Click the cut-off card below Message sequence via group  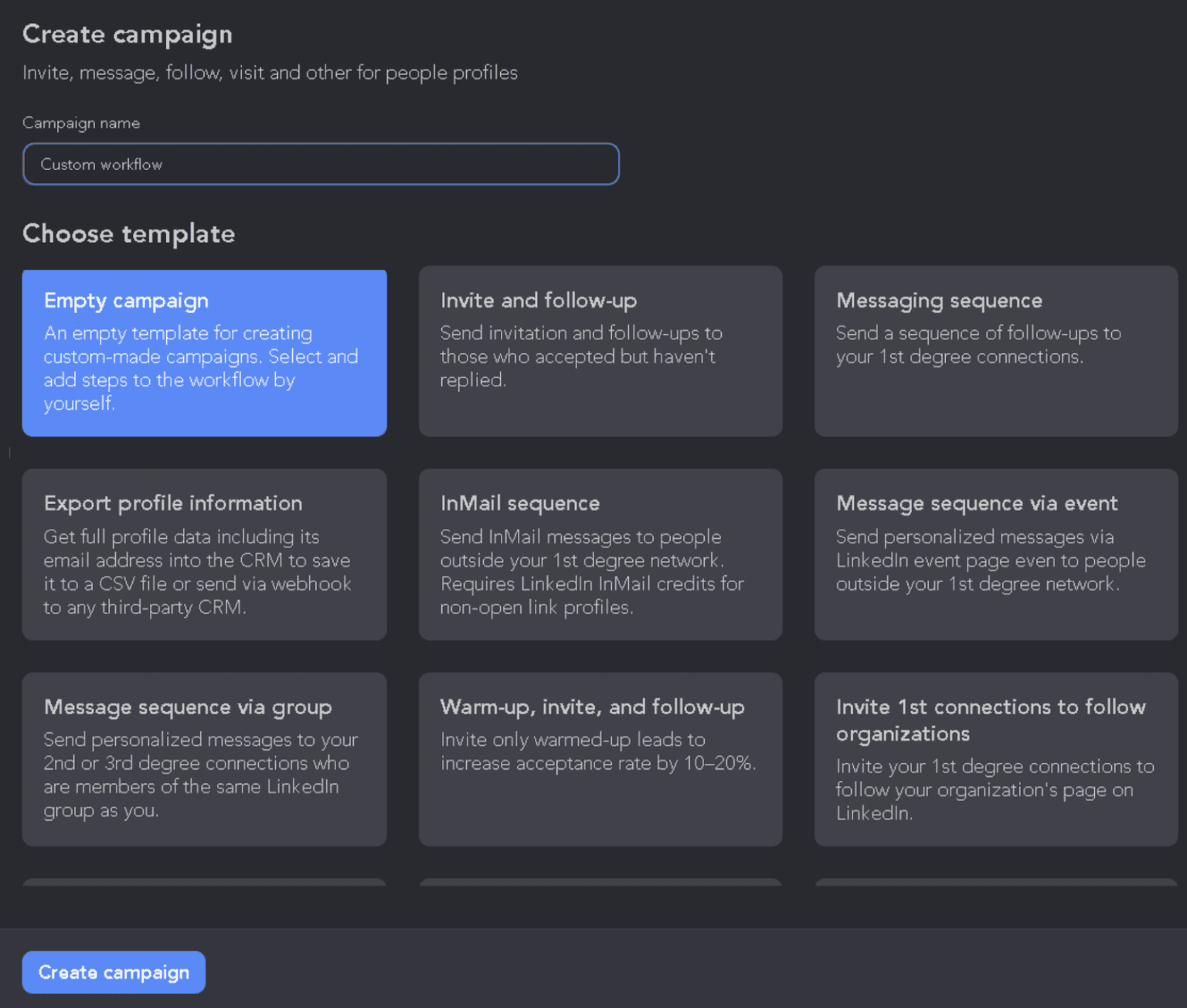point(204,882)
